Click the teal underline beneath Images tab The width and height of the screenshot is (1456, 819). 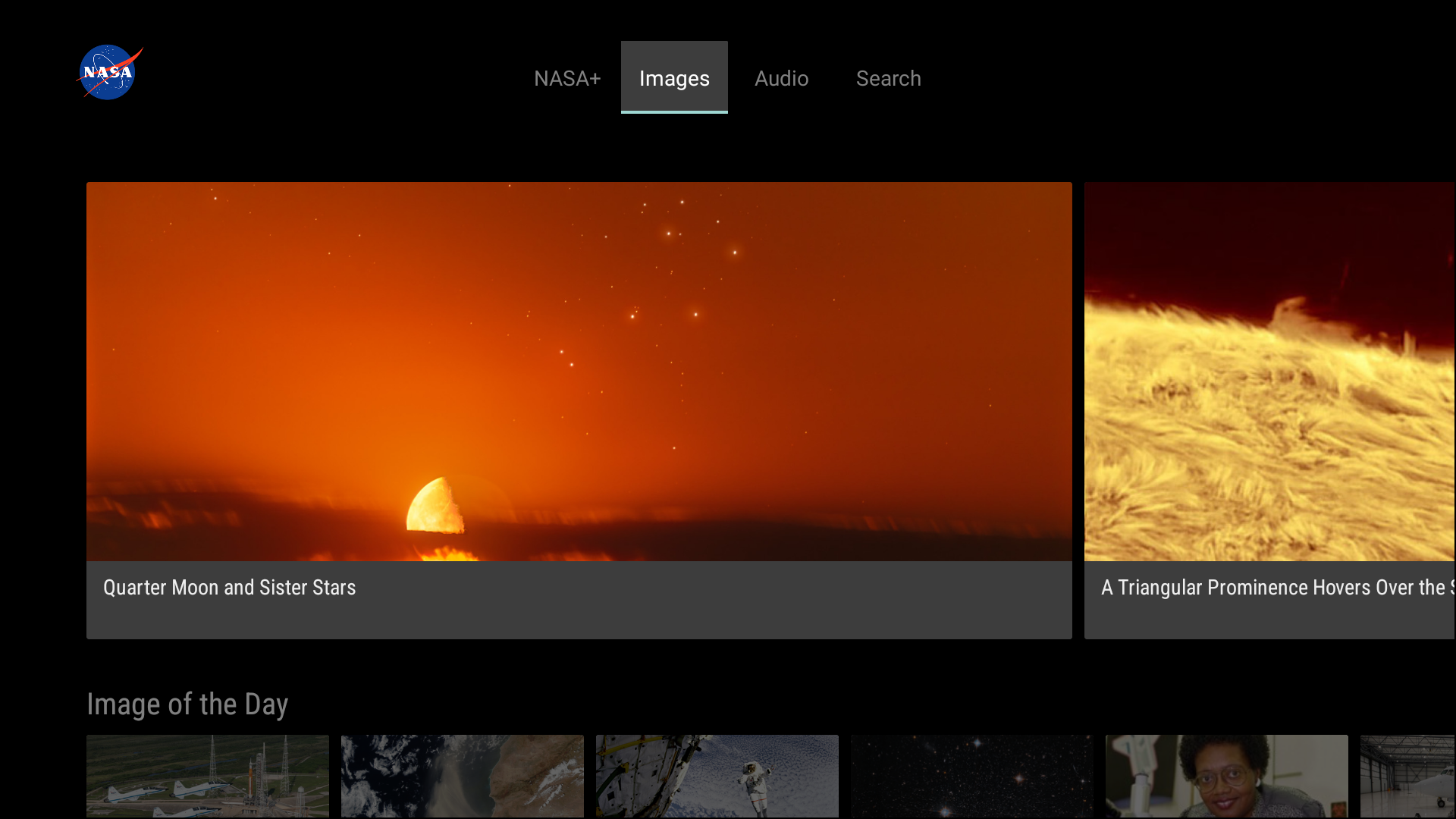point(674,111)
